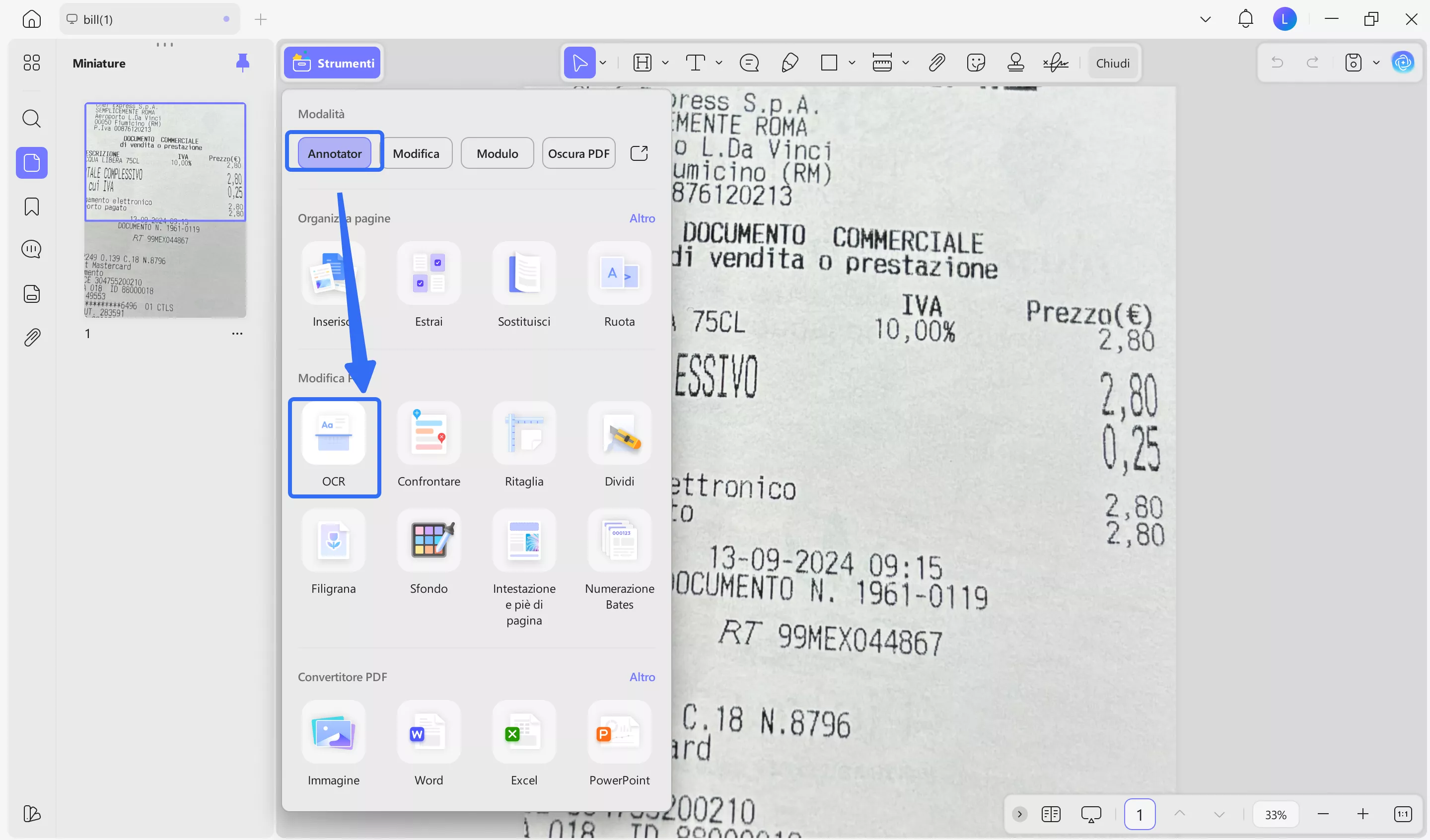
Task: Click the page number input field
Action: (x=1139, y=815)
